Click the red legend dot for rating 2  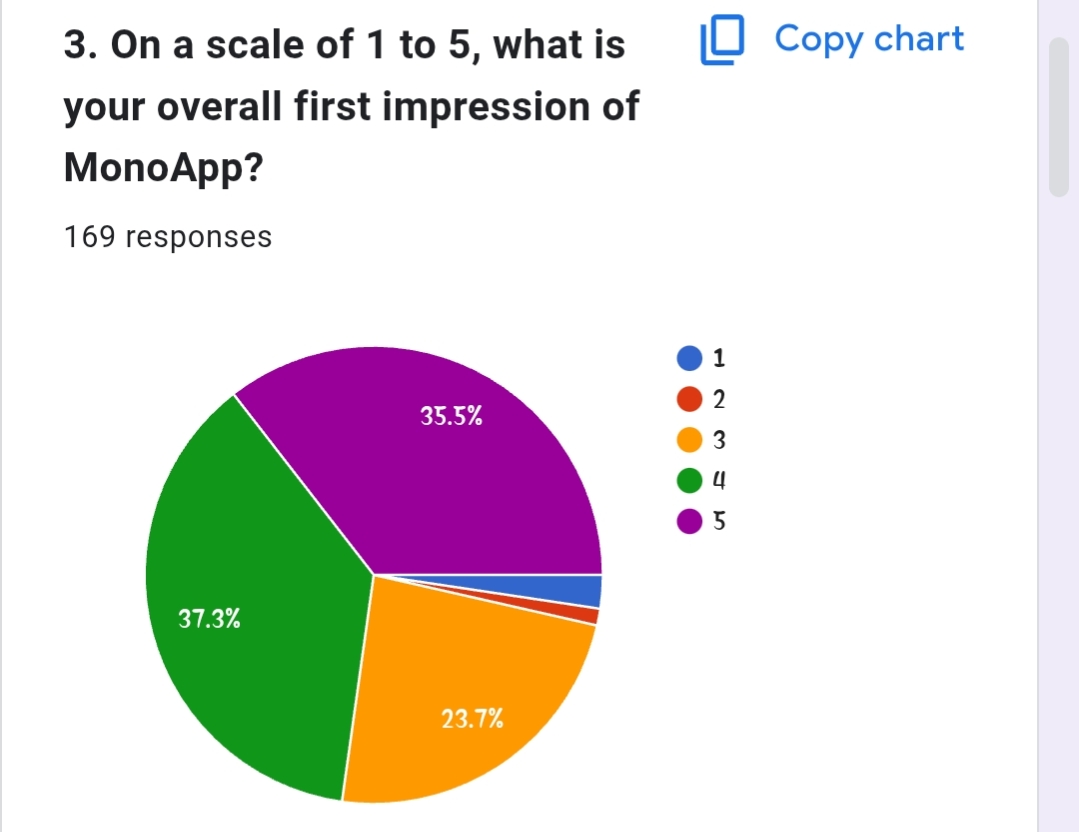[690, 399]
